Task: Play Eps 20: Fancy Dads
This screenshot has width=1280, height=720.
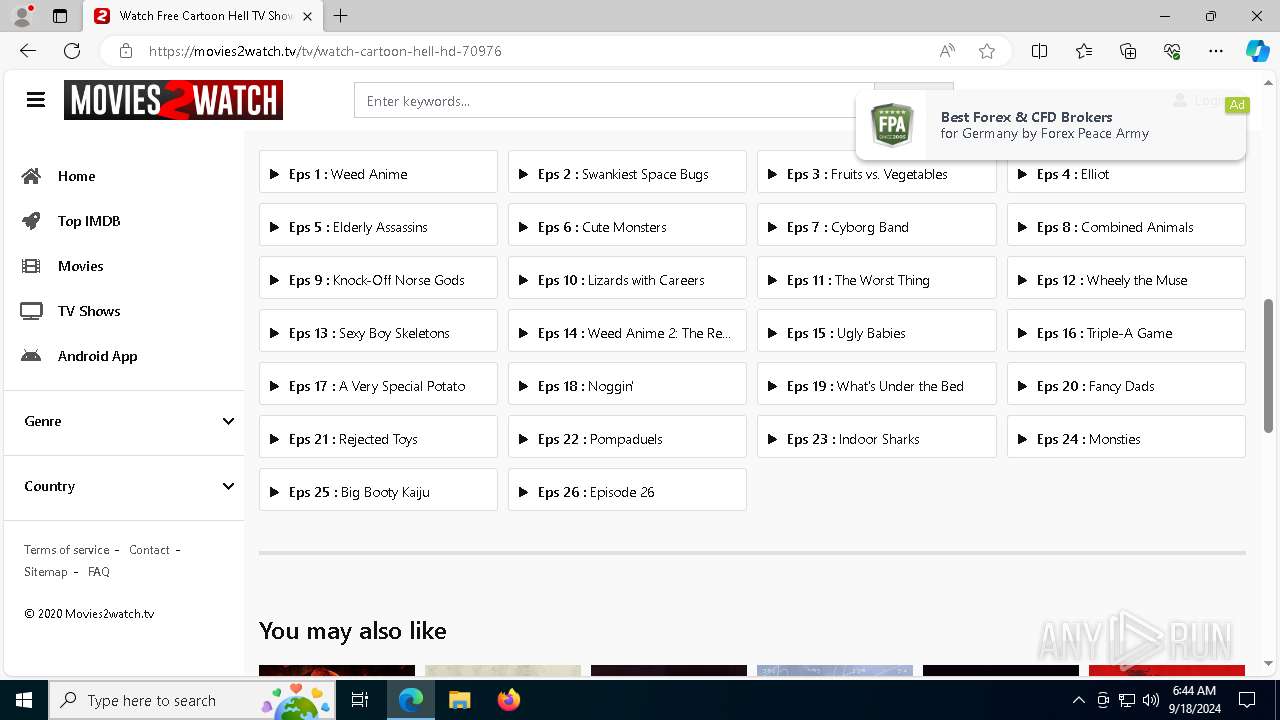Action: (1126, 386)
